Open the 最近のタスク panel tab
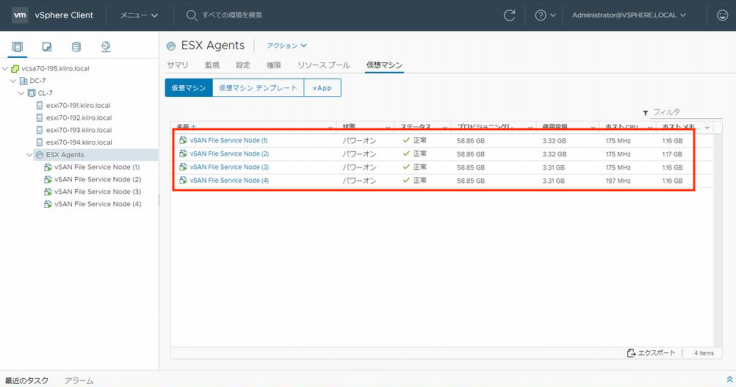The width and height of the screenshot is (736, 387). [27, 380]
